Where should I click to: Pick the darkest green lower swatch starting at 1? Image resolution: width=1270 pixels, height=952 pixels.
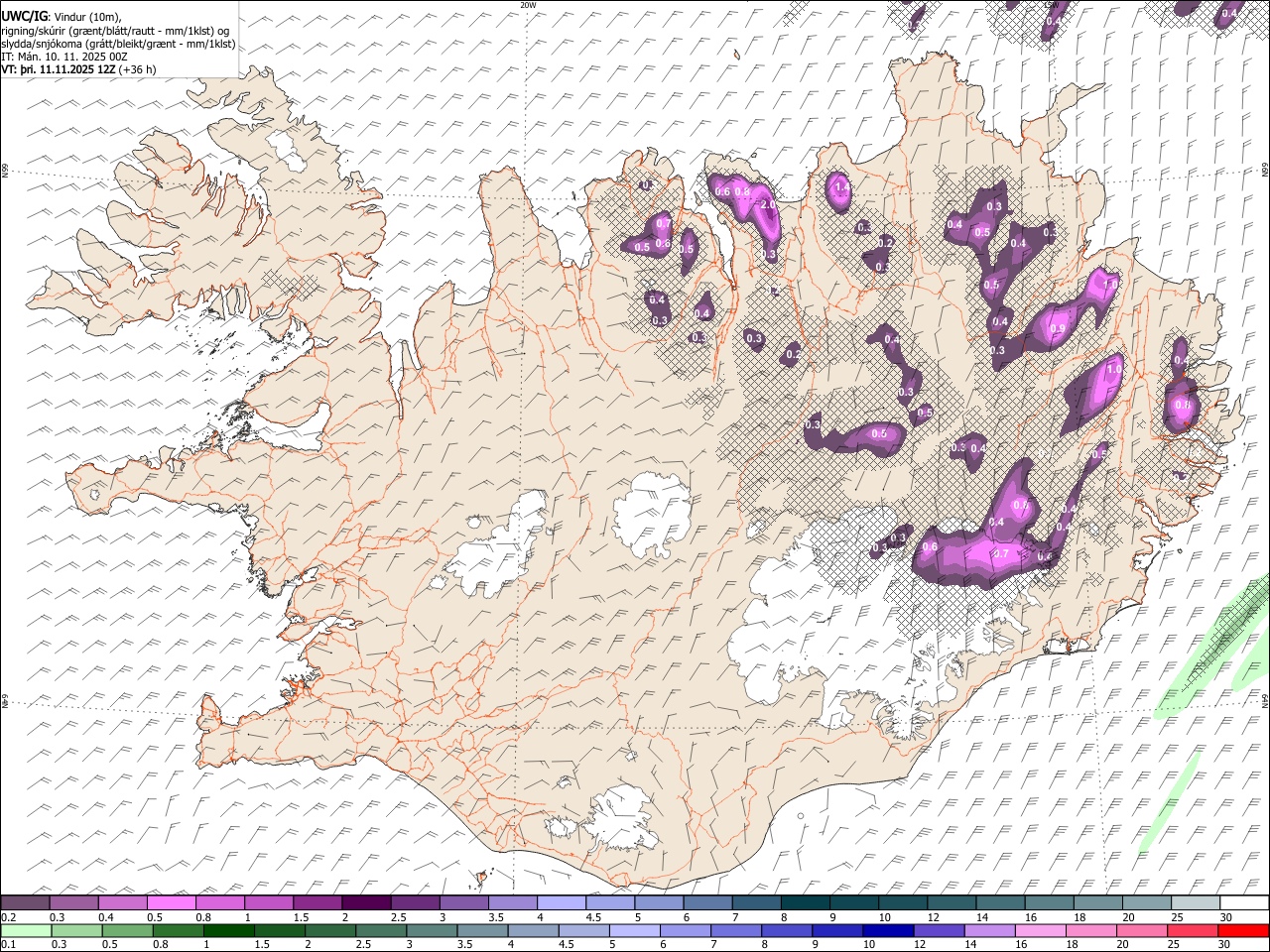(229, 930)
